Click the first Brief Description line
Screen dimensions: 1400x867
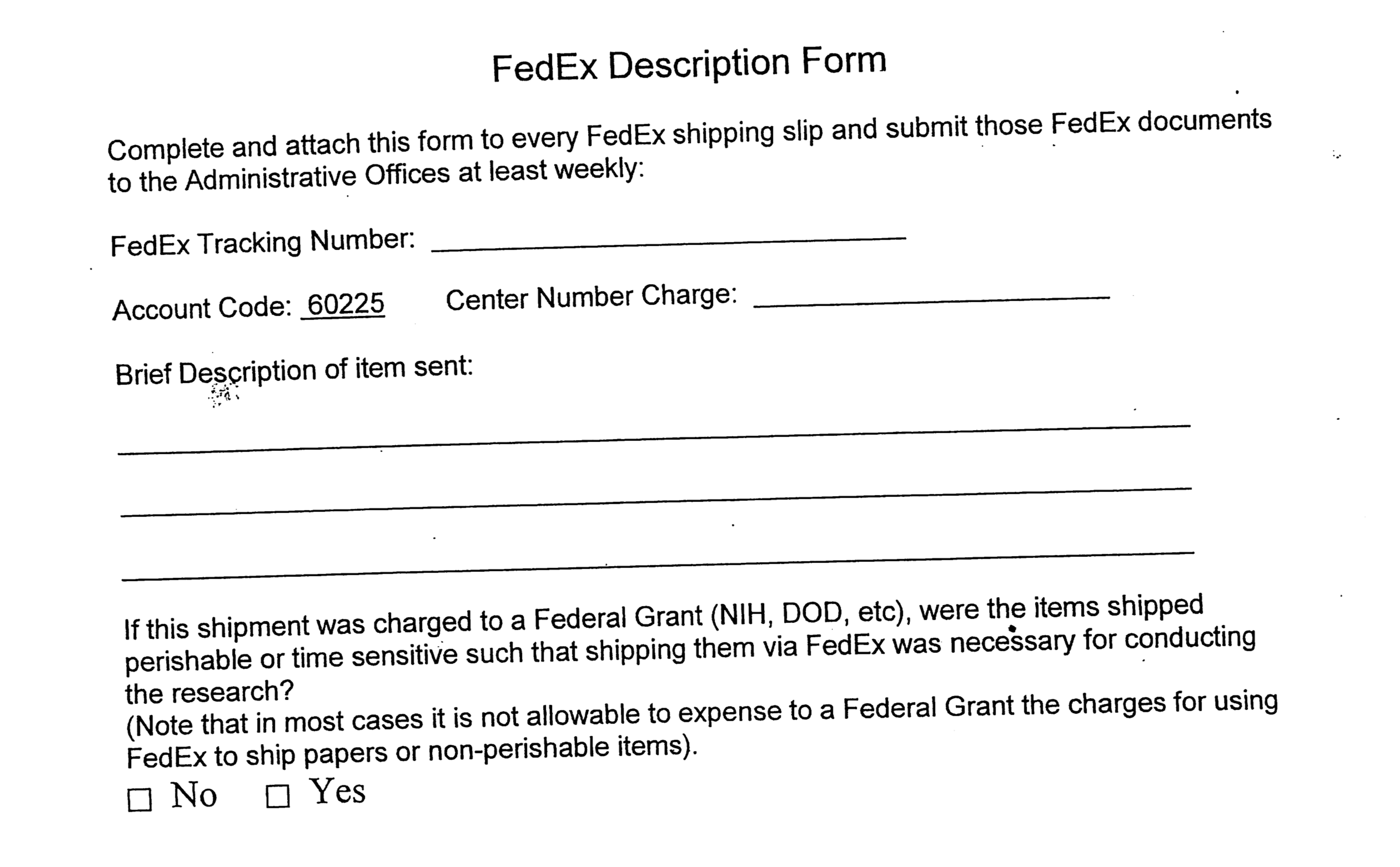[x=654, y=439]
